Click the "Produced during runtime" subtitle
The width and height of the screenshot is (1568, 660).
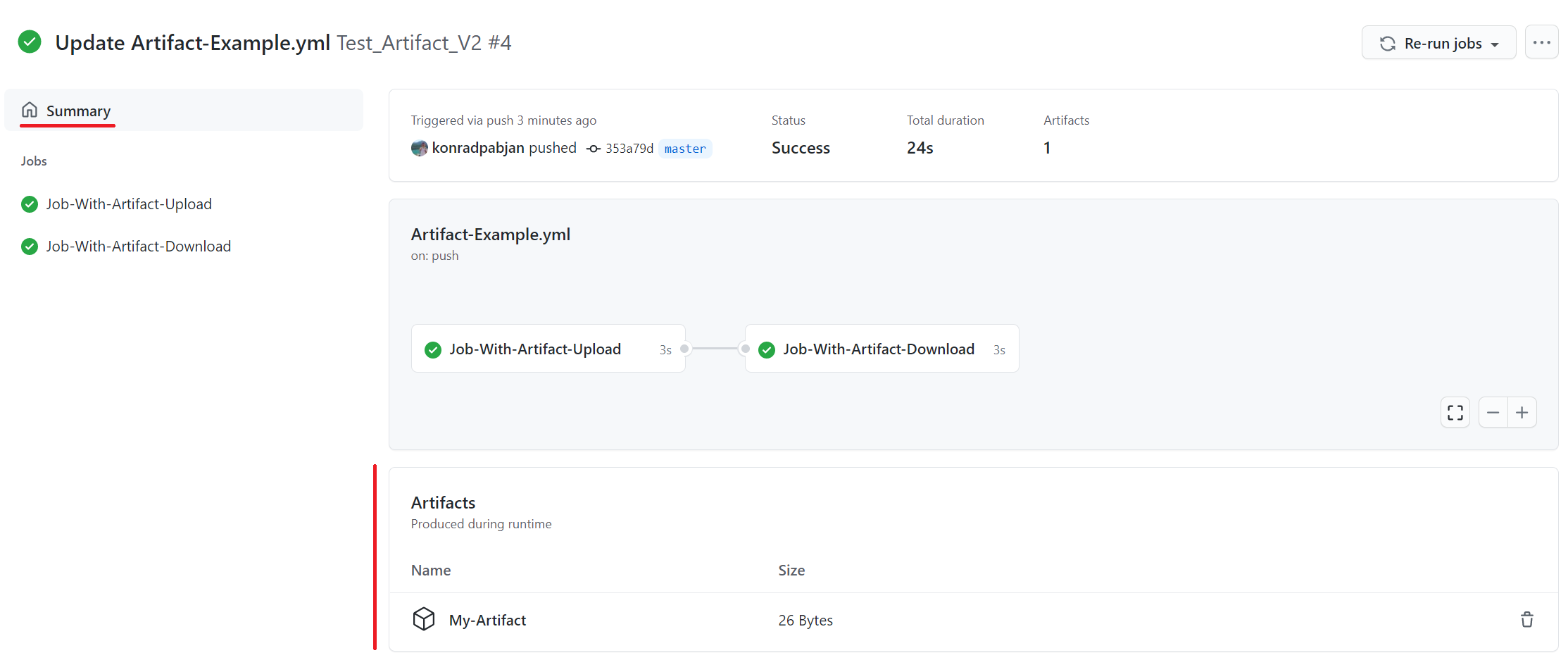[x=481, y=524]
